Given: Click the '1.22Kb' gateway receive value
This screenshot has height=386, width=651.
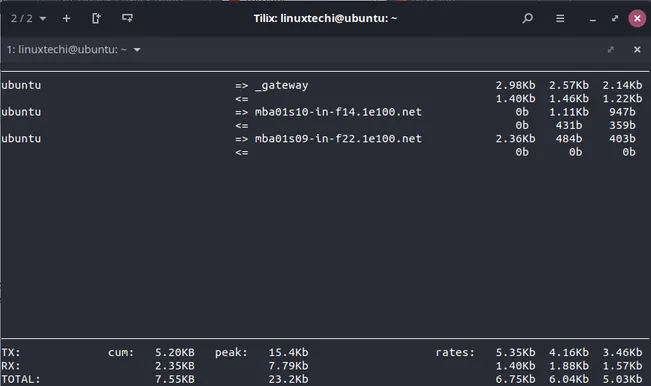Looking at the screenshot, I should (622, 99).
